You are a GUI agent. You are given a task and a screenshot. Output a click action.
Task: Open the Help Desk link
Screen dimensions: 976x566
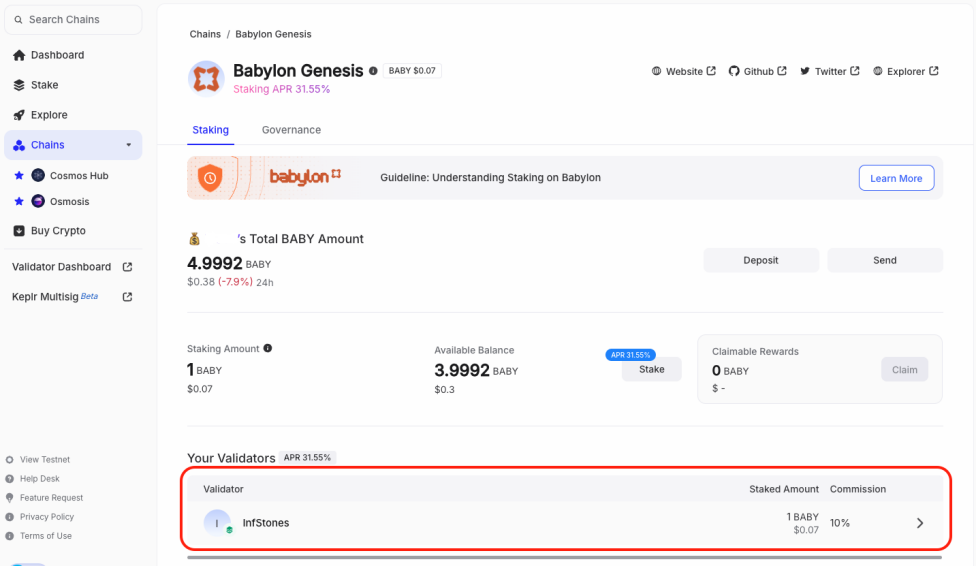pyautogui.click(x=40, y=479)
